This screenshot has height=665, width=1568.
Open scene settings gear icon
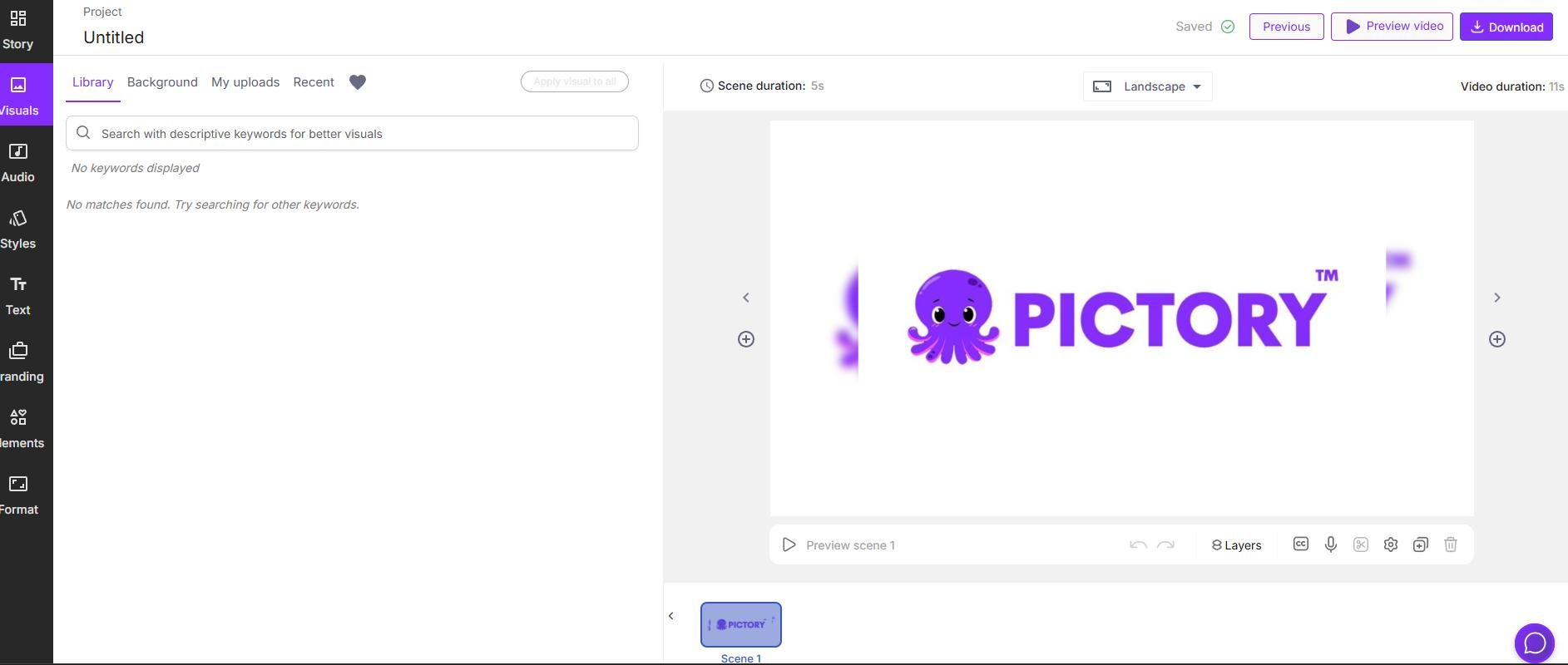1391,544
